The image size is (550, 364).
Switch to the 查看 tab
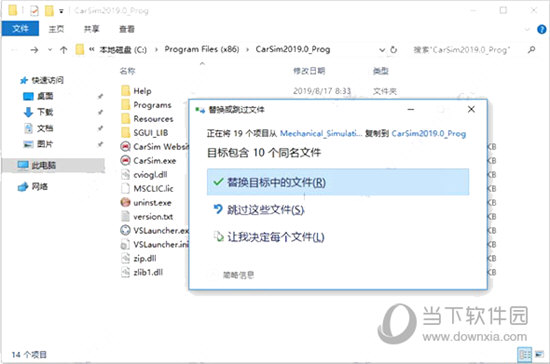127,29
